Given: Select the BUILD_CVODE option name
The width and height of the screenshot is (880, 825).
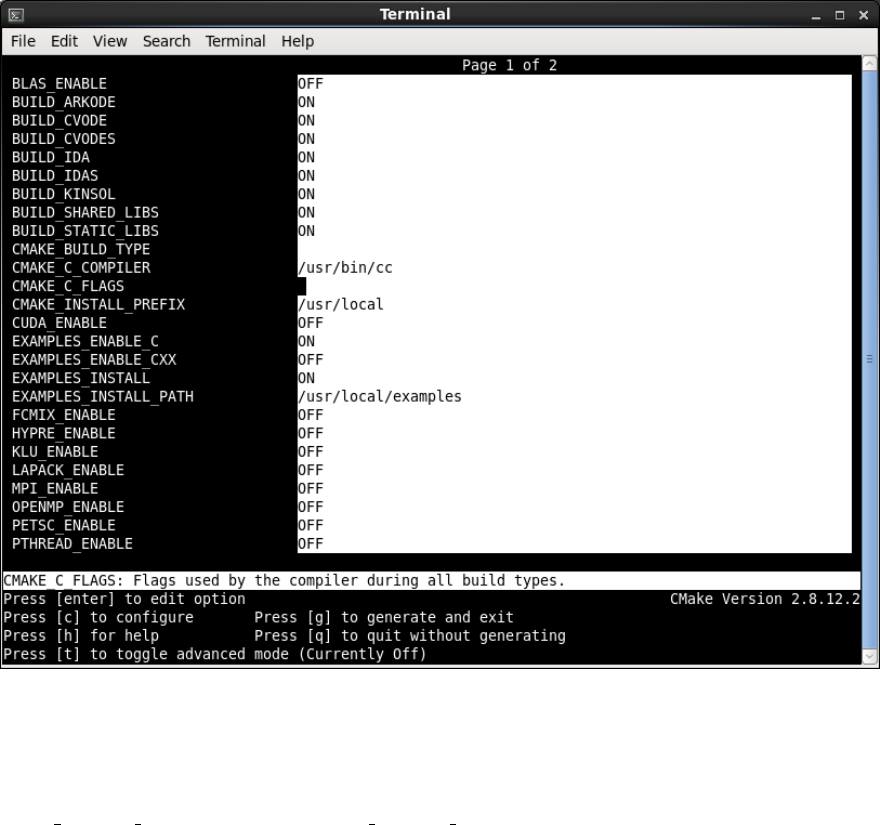Looking at the screenshot, I should [59, 121].
